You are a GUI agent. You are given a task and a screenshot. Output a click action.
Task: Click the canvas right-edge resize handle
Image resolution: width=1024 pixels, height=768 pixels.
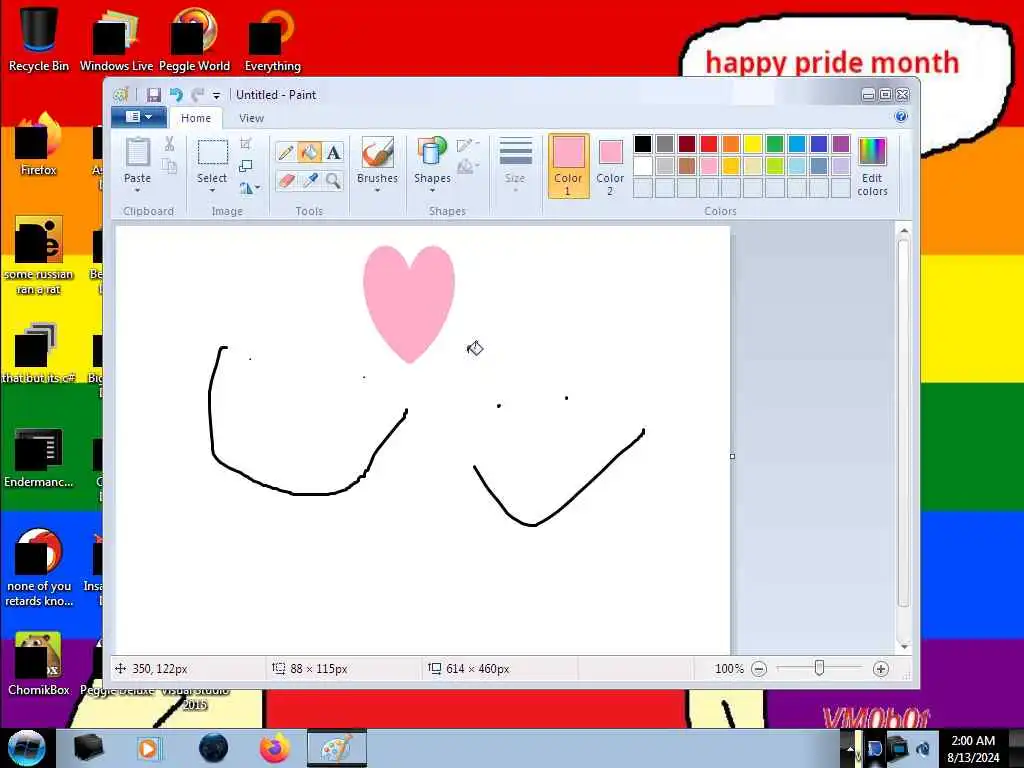click(732, 456)
